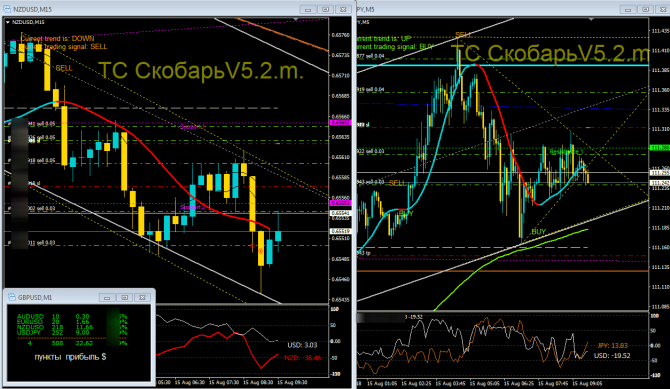Minimize the GBPUSD,M1 chart window
The height and width of the screenshot is (389, 670).
click(107, 297)
